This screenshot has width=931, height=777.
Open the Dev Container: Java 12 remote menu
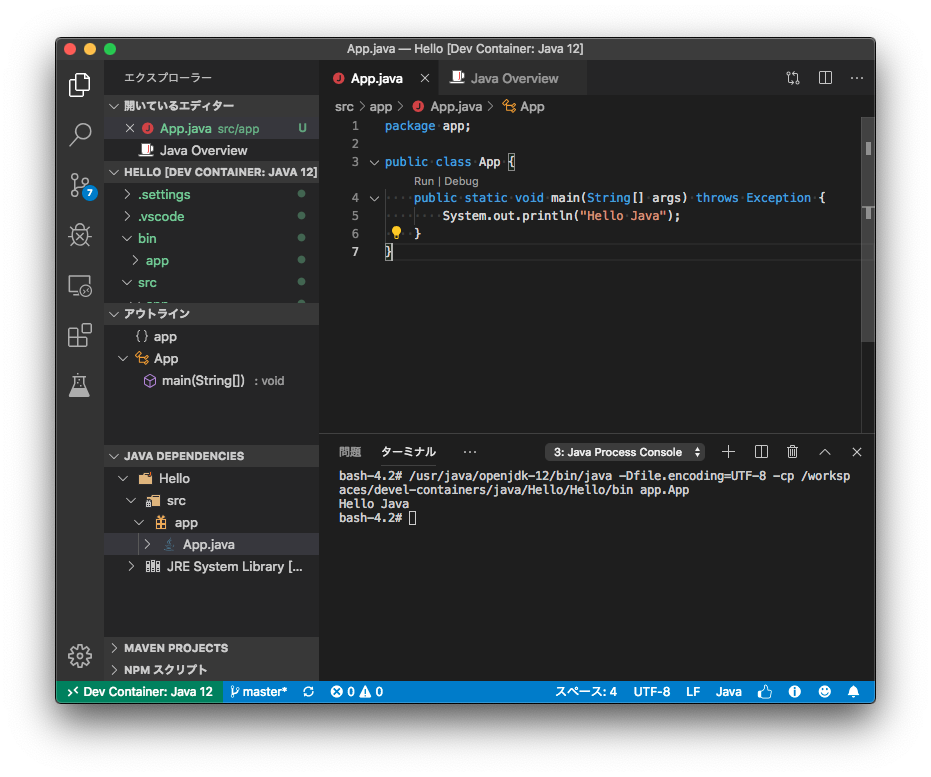click(x=140, y=692)
